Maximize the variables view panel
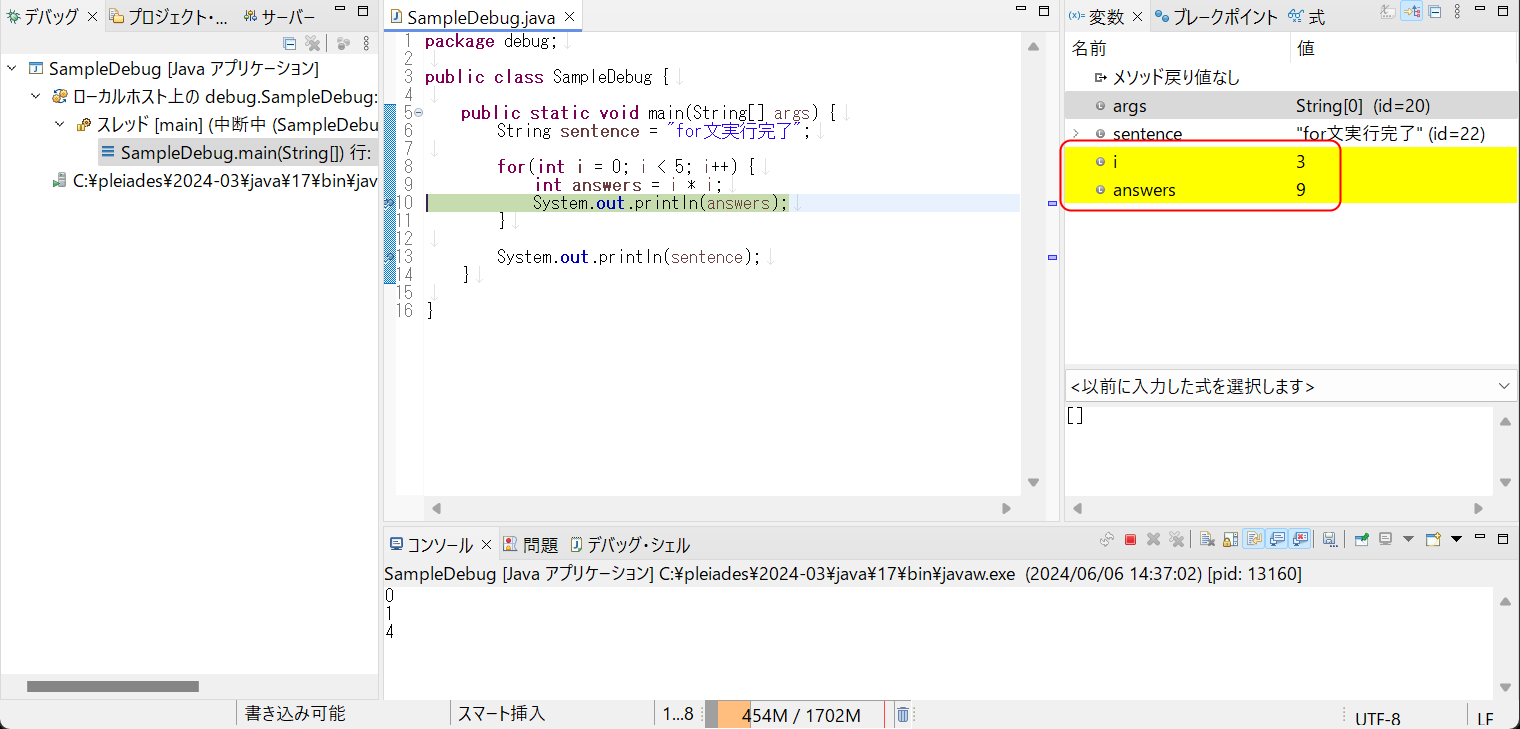This screenshot has width=1520, height=729. (x=1503, y=11)
